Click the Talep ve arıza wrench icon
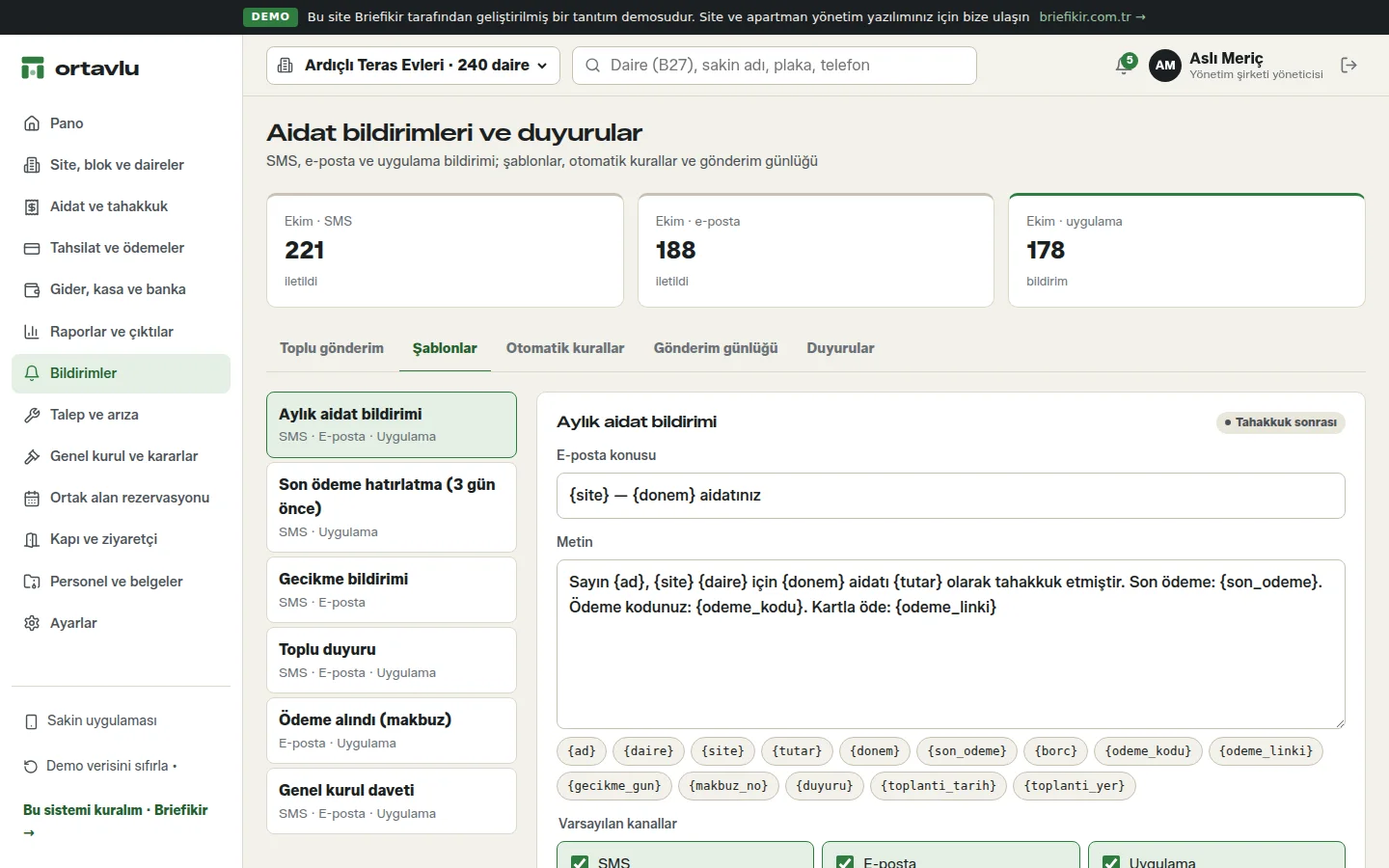This screenshot has height=868, width=1389. pos(32,415)
